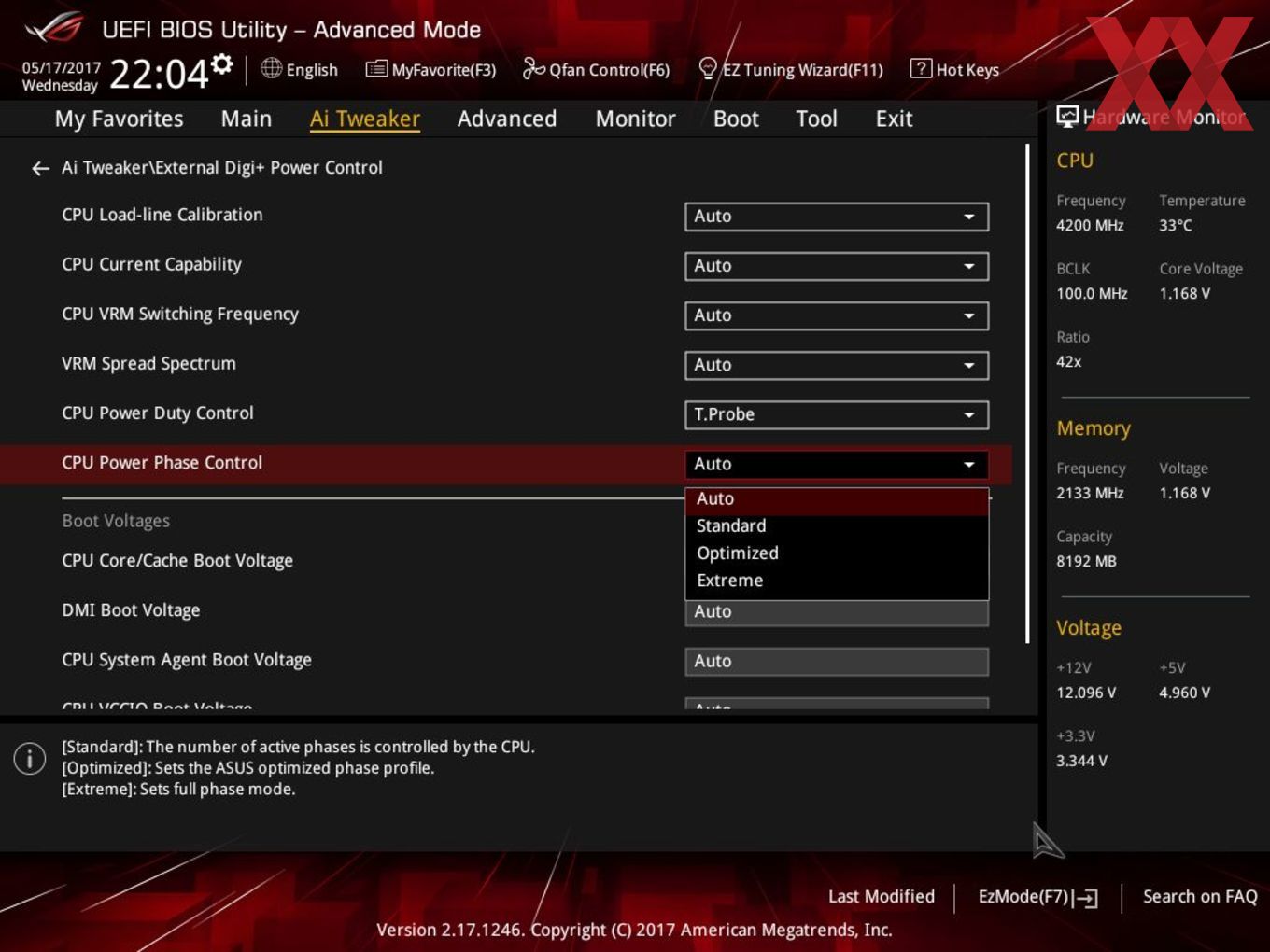Click the date 05/17/2017 Wednesday
This screenshot has width=1270, height=952.
point(61,77)
